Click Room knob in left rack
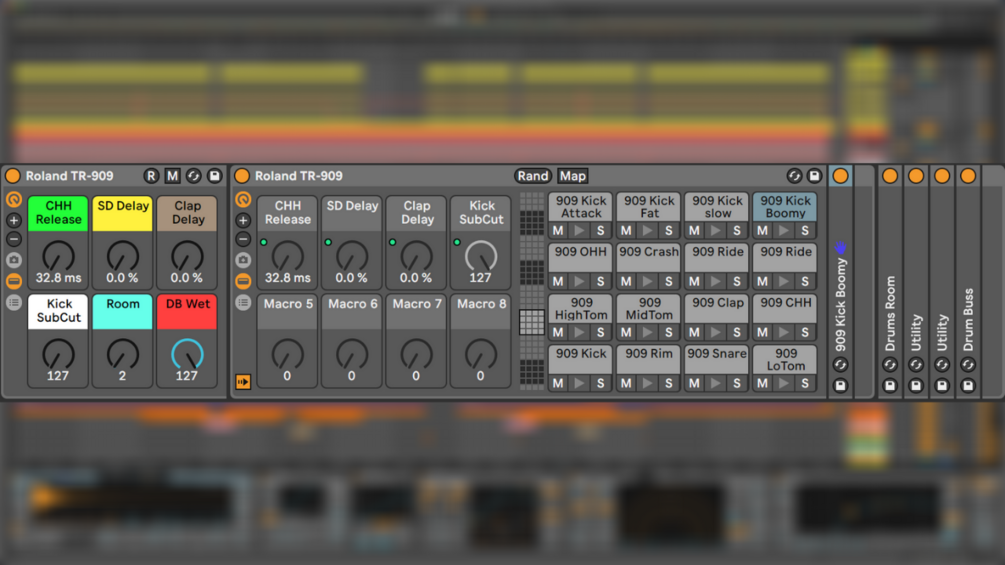The height and width of the screenshot is (565, 1005). tap(122, 354)
